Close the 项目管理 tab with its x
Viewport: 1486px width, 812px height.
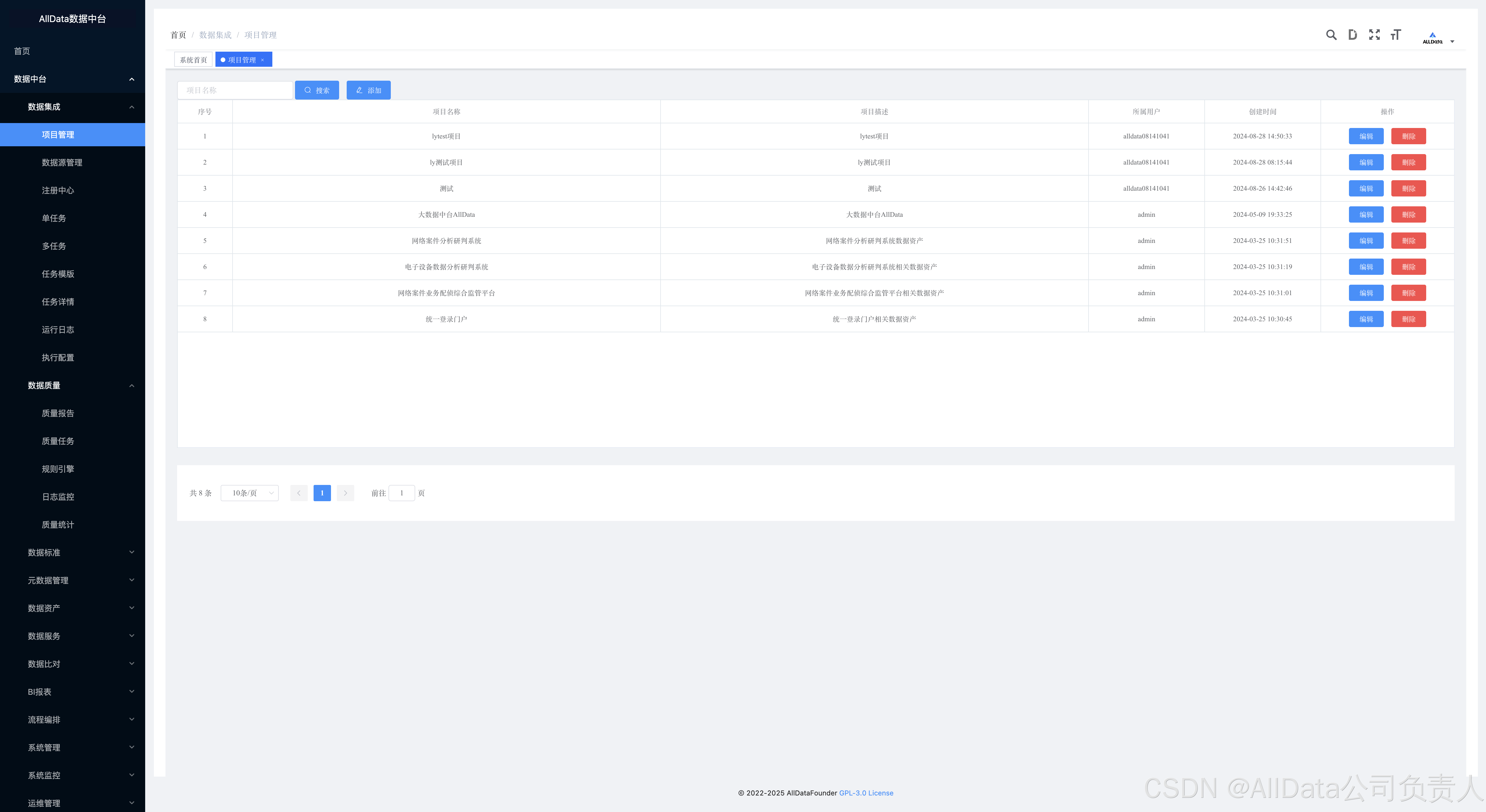[262, 60]
